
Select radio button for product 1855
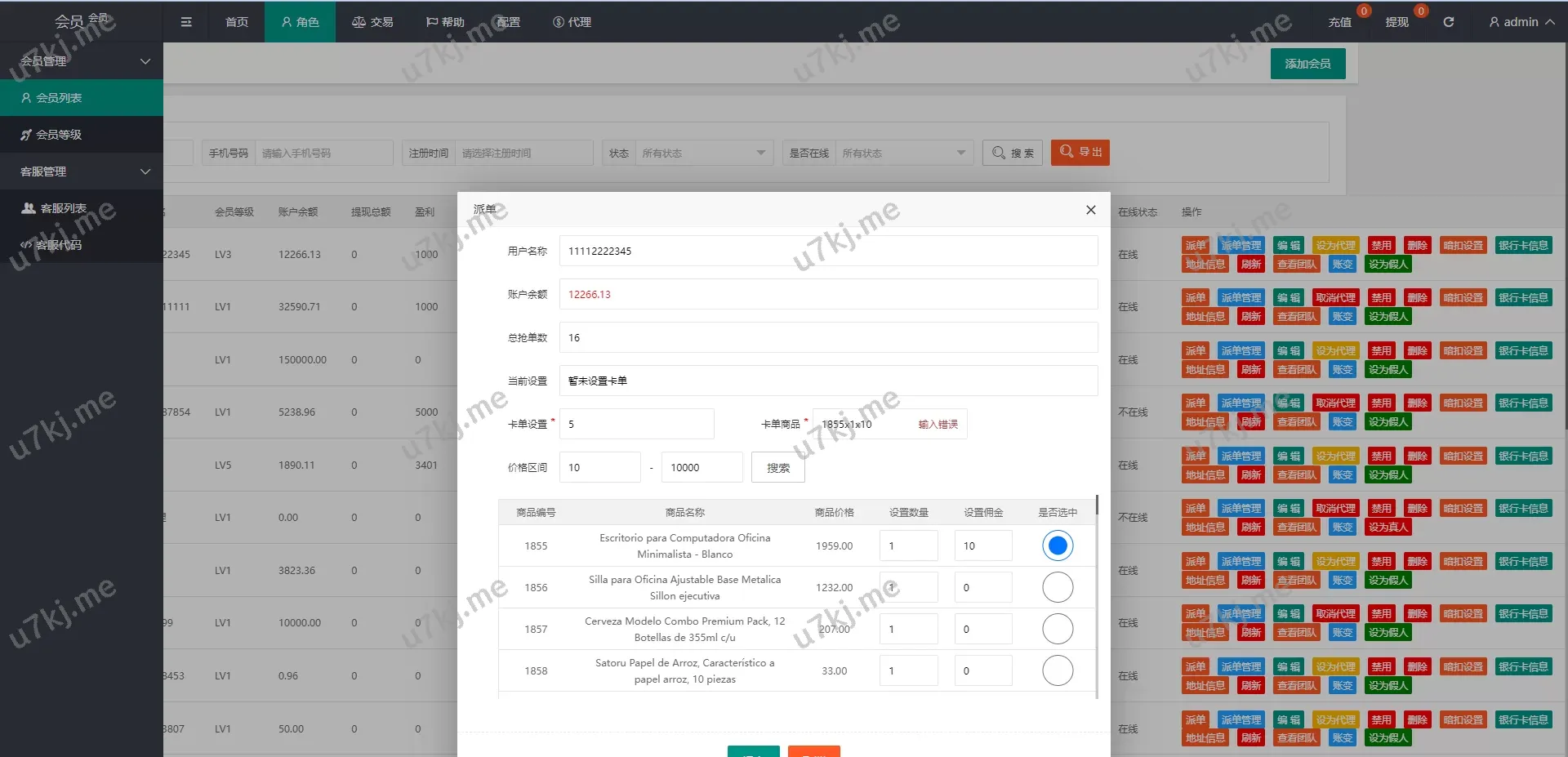coord(1057,545)
